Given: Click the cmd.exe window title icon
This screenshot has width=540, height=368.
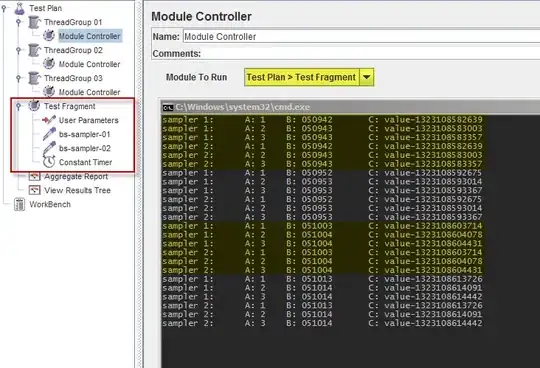Looking at the screenshot, I should tap(168, 107).
